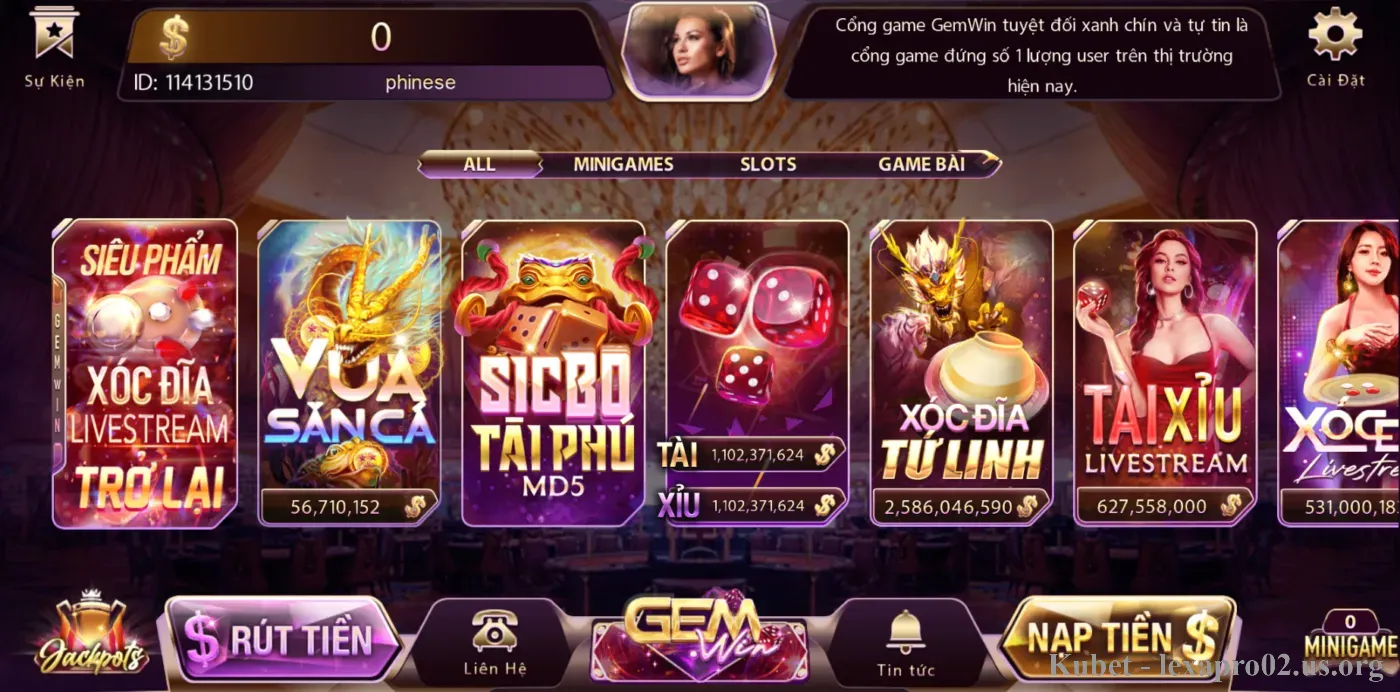Tap the GemWin center logo
The width and height of the screenshot is (1400, 692).
(x=700, y=635)
